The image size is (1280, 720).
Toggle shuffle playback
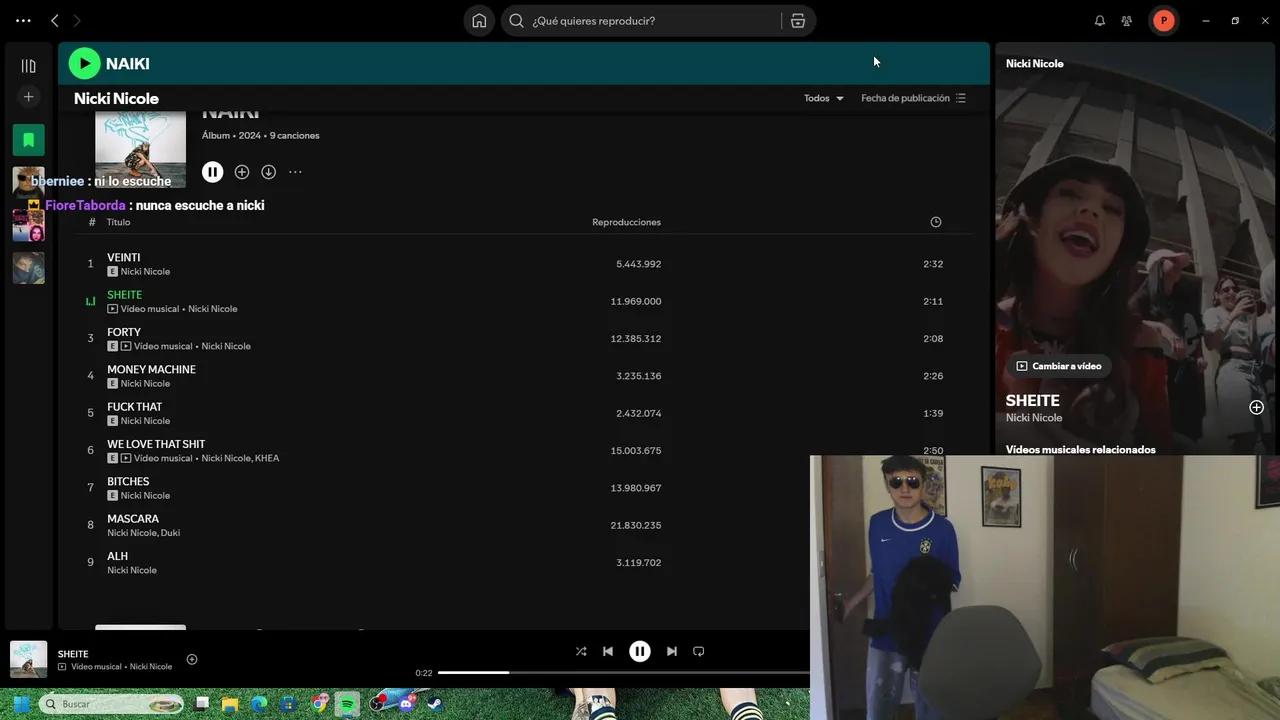tap(581, 651)
